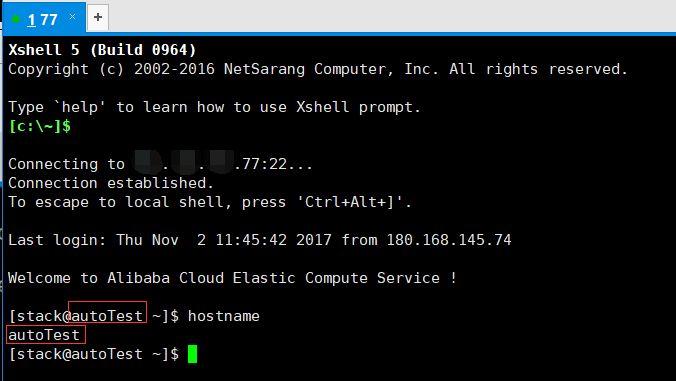Image resolution: width=676 pixels, height=381 pixels.
Task: Click the word `help' in the prompt tip
Action: click(80, 107)
